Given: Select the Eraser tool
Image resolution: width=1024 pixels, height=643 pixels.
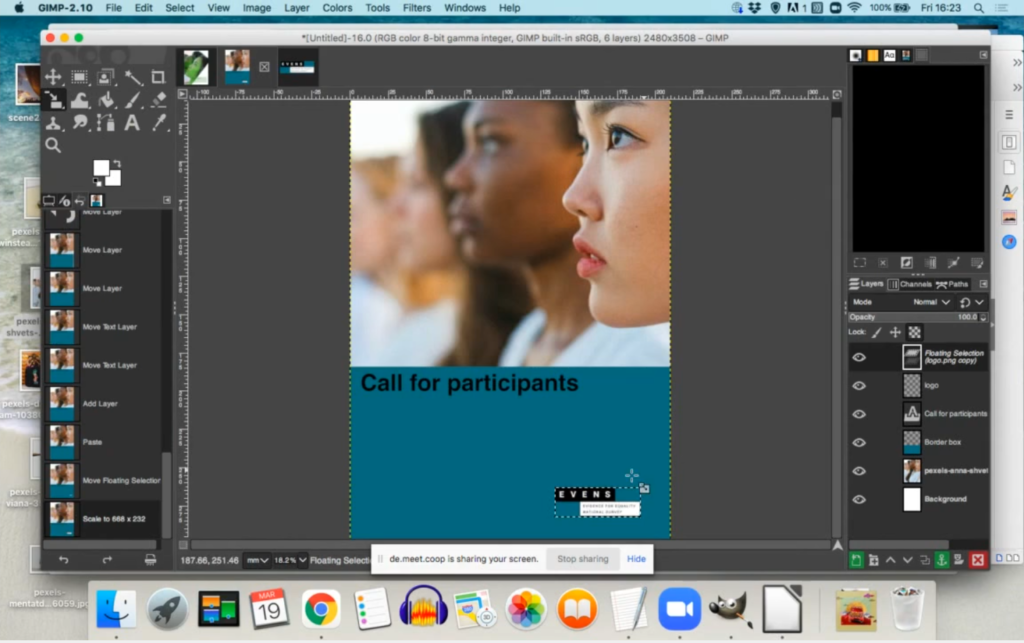Looking at the screenshot, I should pyautogui.click(x=159, y=100).
